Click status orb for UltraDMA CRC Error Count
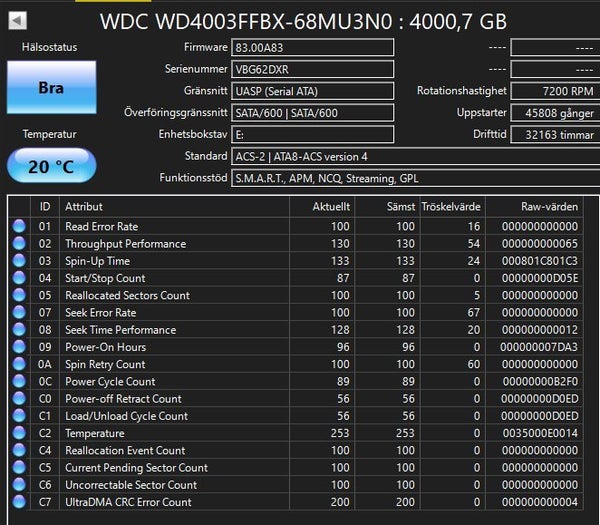600x525 pixels. coord(19,502)
